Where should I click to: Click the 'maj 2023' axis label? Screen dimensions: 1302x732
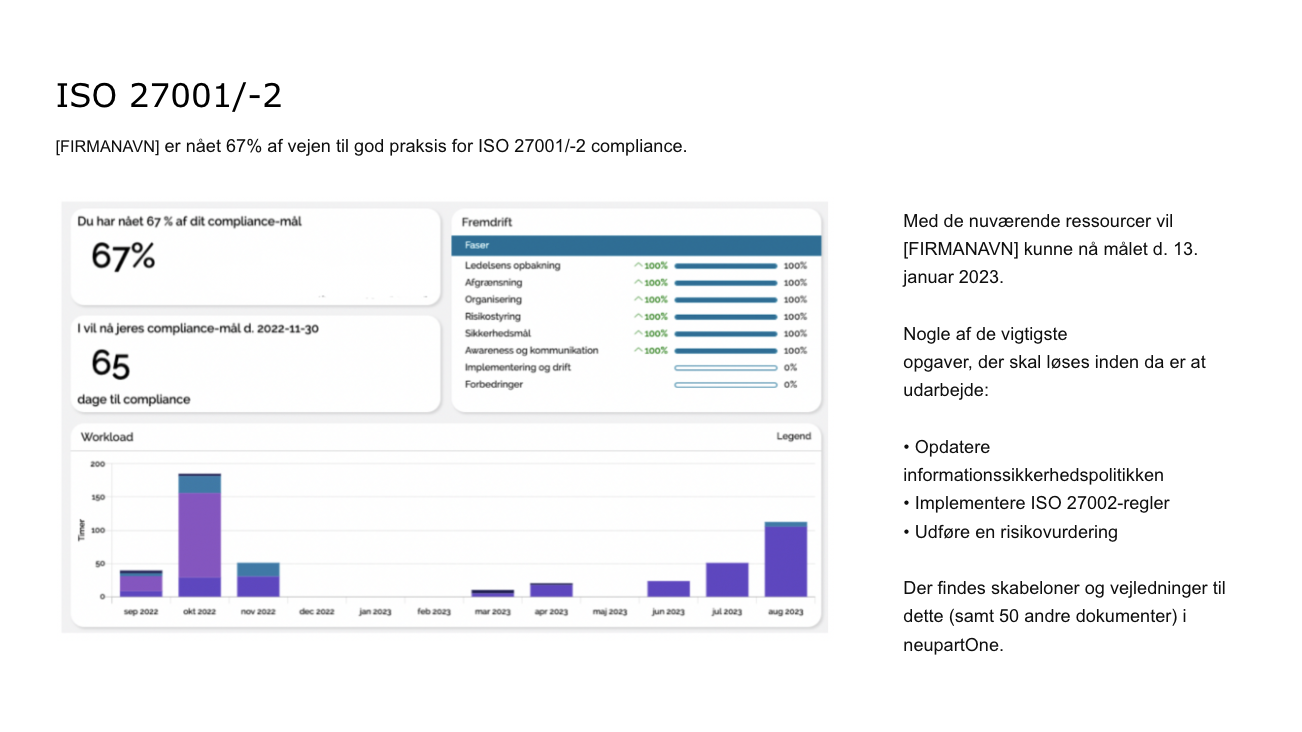pos(610,612)
